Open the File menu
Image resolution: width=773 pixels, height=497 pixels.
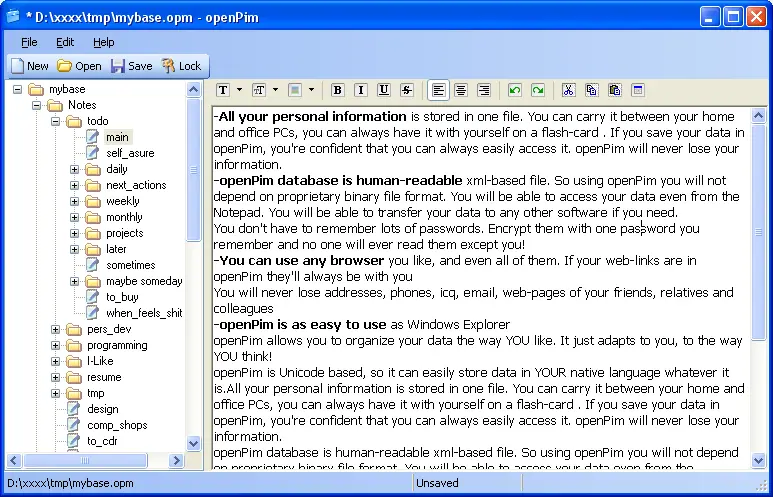click(x=29, y=42)
